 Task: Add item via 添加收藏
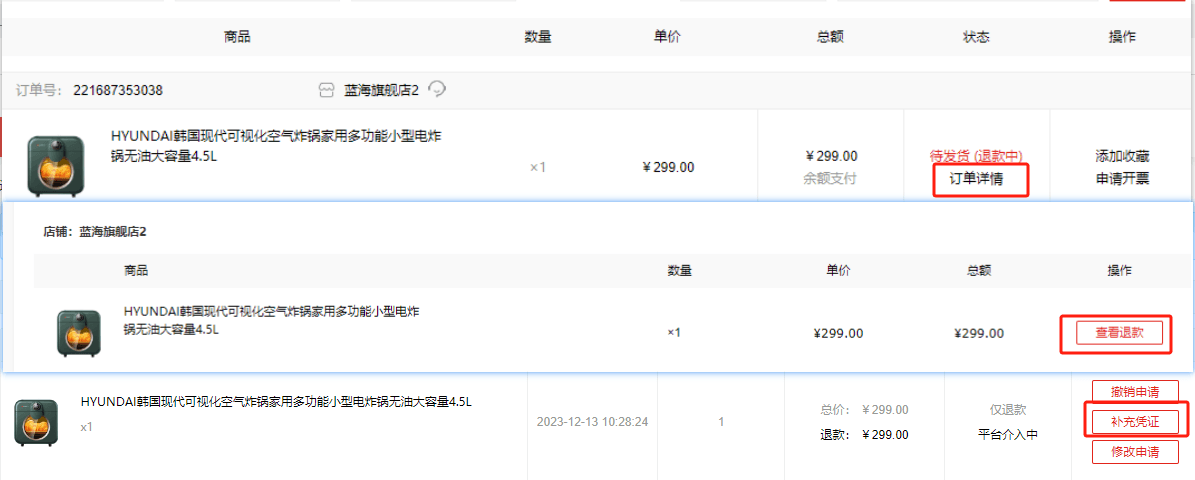(x=1122, y=157)
